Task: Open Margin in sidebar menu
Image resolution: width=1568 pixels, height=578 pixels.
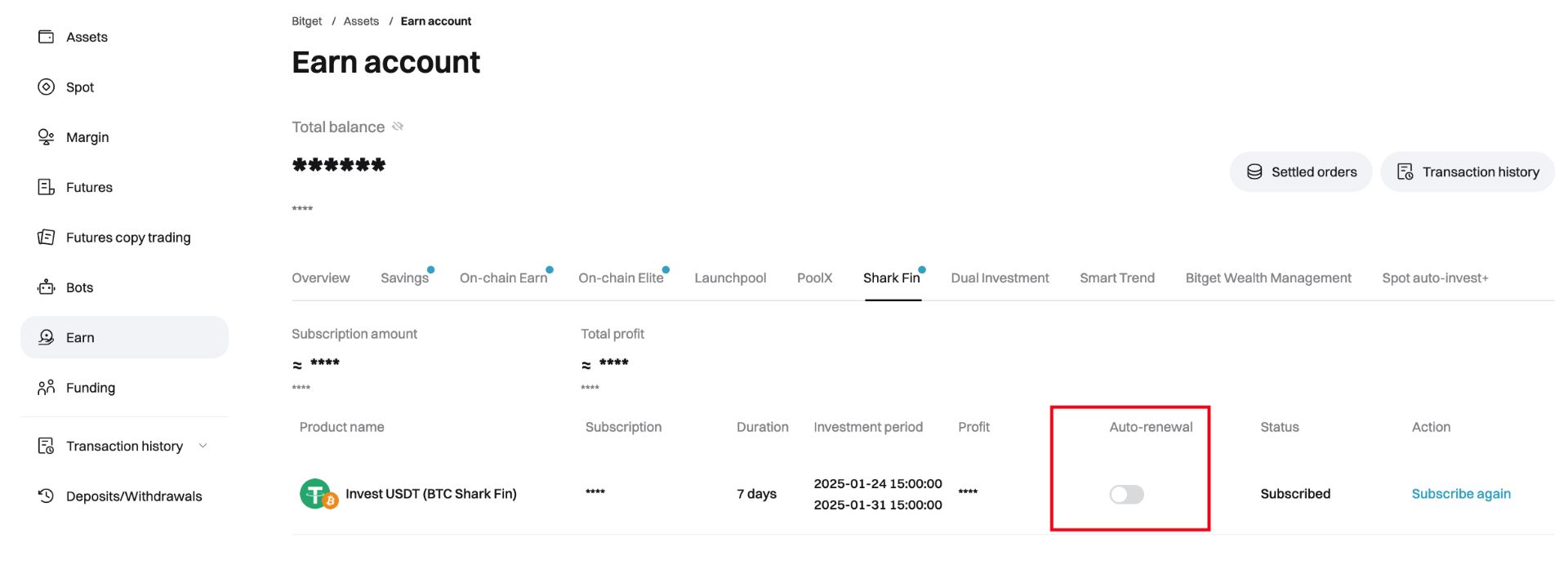Action: tap(124, 137)
